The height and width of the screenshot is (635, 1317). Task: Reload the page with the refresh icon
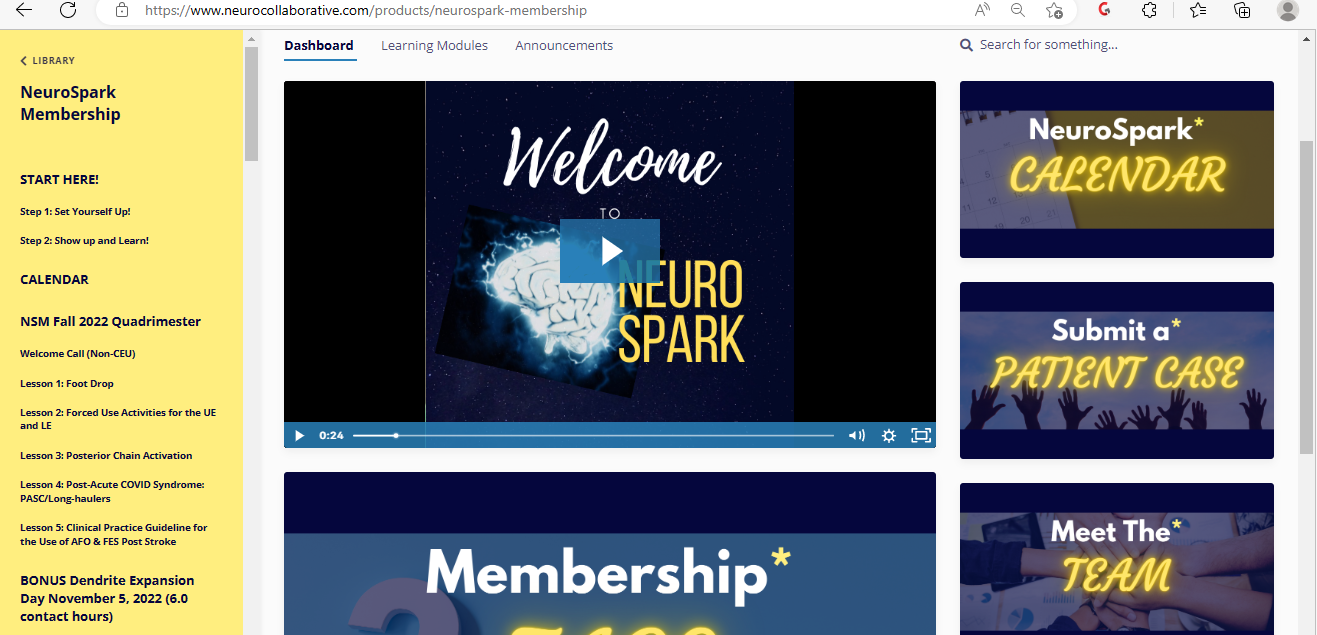click(x=68, y=10)
